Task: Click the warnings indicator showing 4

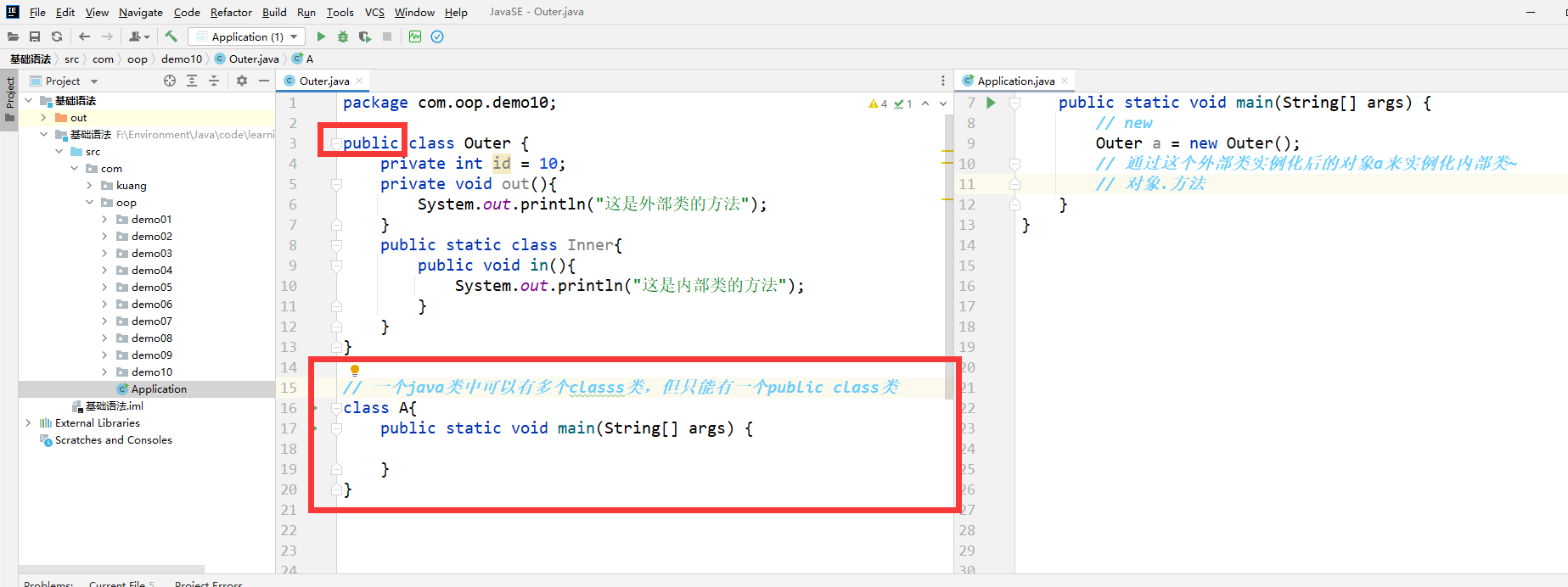Action: 878,103
